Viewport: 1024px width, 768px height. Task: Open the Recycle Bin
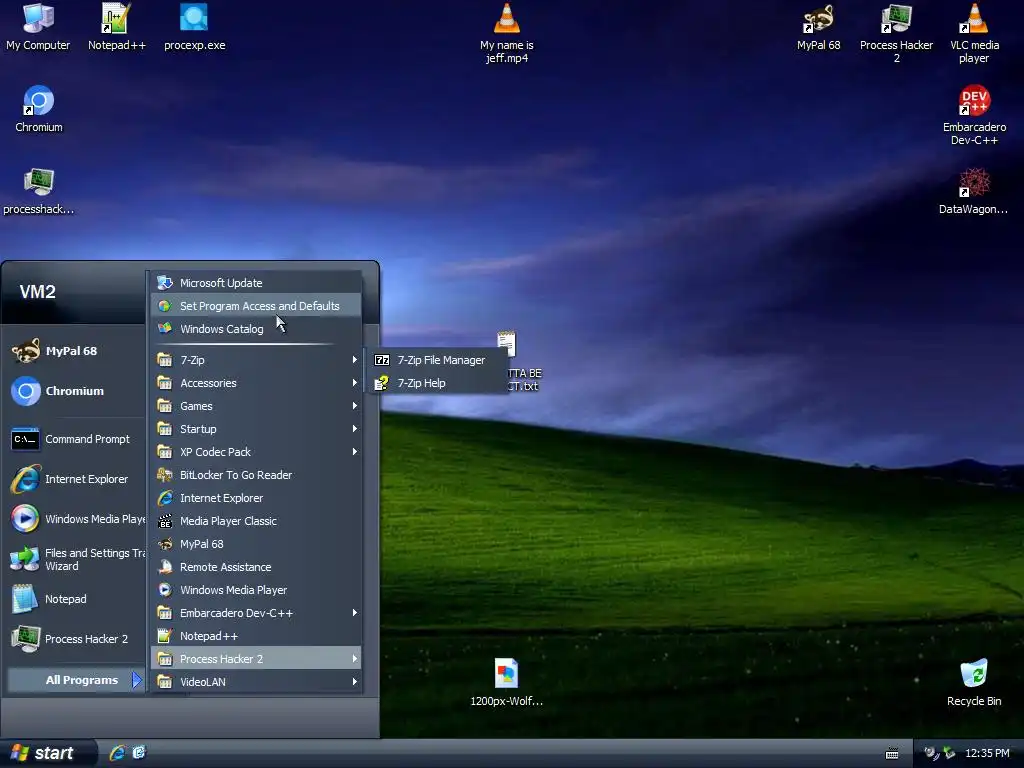pos(974,682)
